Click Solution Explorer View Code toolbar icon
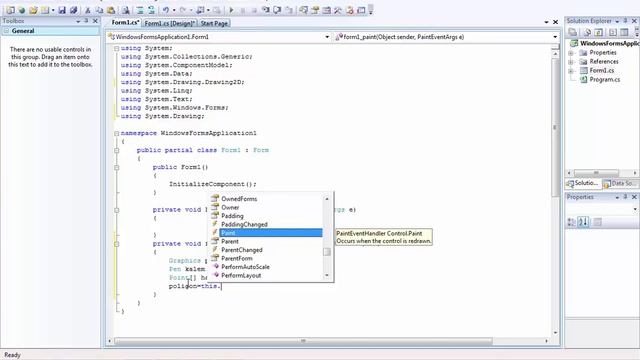 click(x=613, y=32)
